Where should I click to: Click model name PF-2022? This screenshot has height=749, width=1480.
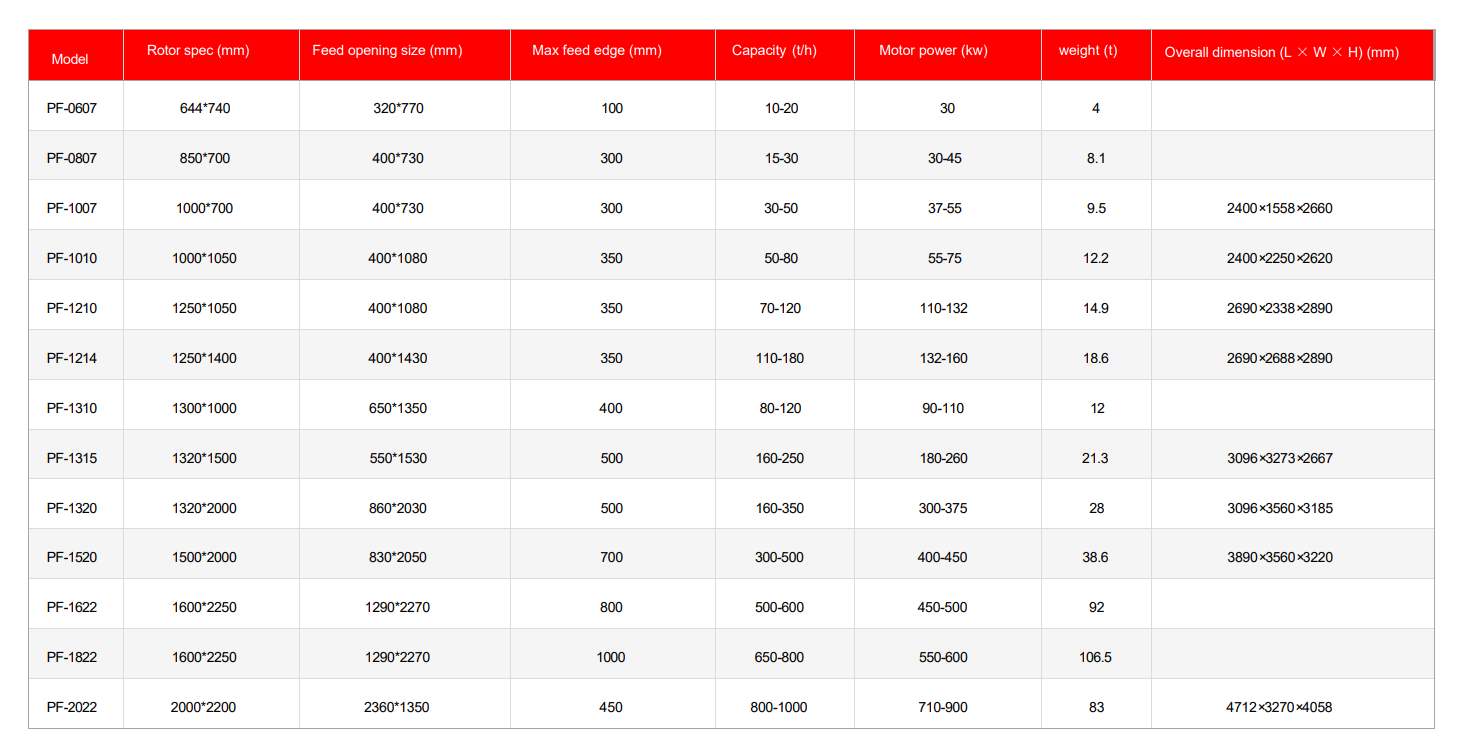[72, 707]
